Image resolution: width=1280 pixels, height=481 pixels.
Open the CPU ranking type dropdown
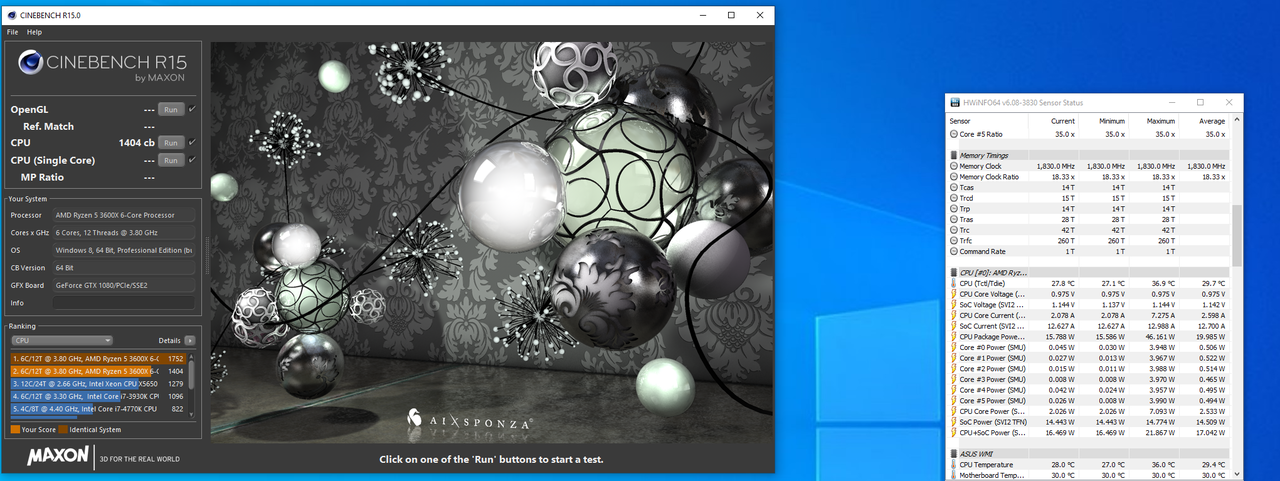[x=61, y=340]
